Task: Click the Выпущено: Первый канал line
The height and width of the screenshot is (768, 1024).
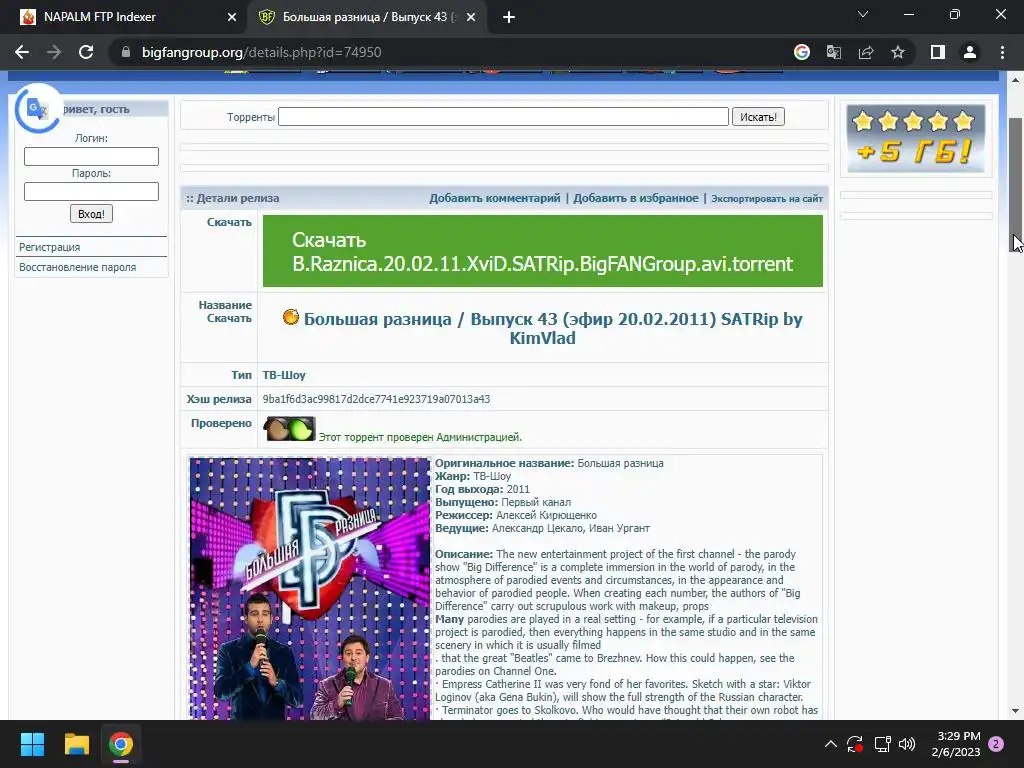Action: (x=503, y=502)
